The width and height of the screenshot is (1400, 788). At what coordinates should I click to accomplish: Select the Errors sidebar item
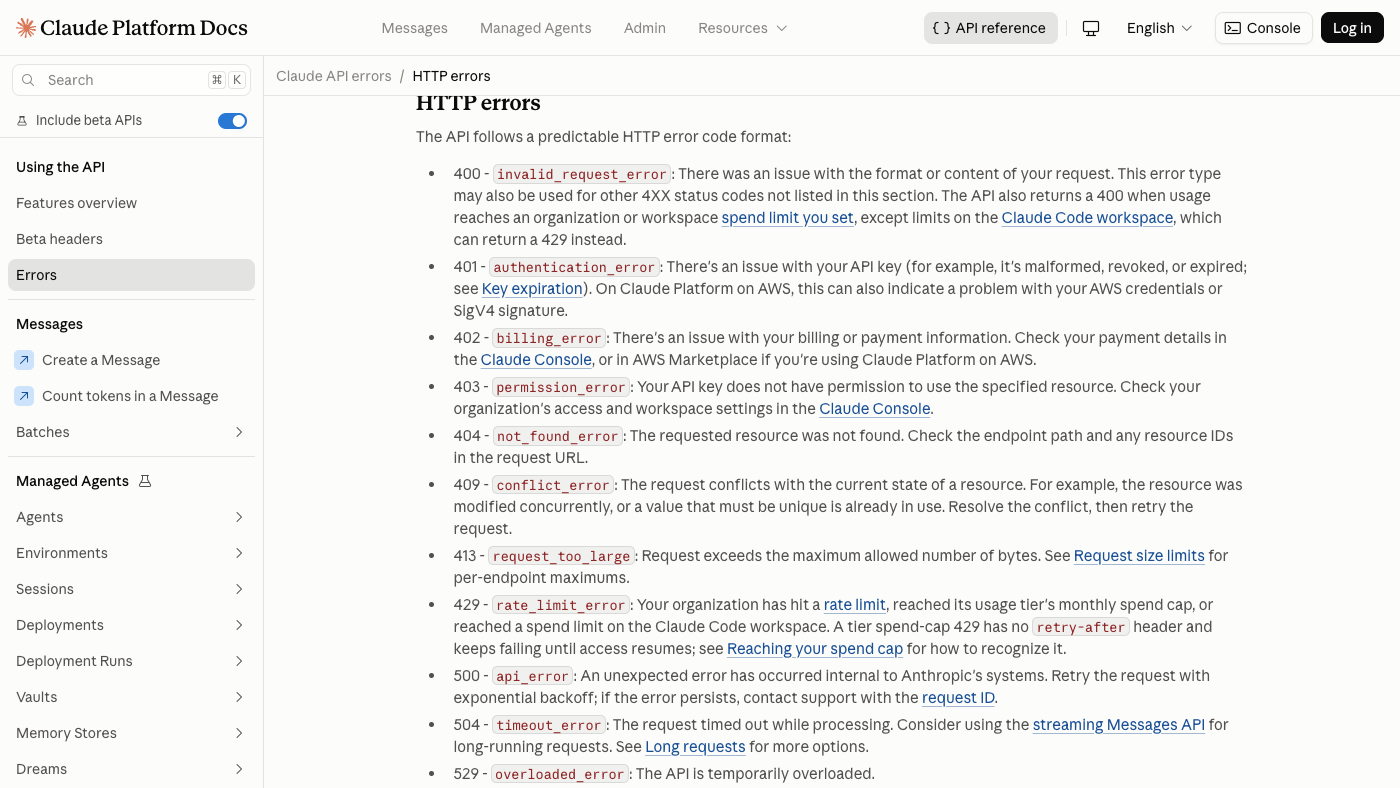point(131,275)
